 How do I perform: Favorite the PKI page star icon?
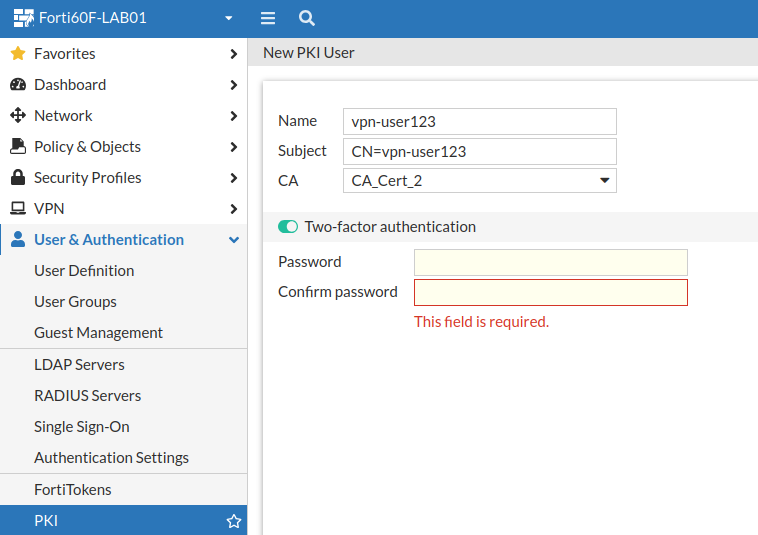point(234,521)
